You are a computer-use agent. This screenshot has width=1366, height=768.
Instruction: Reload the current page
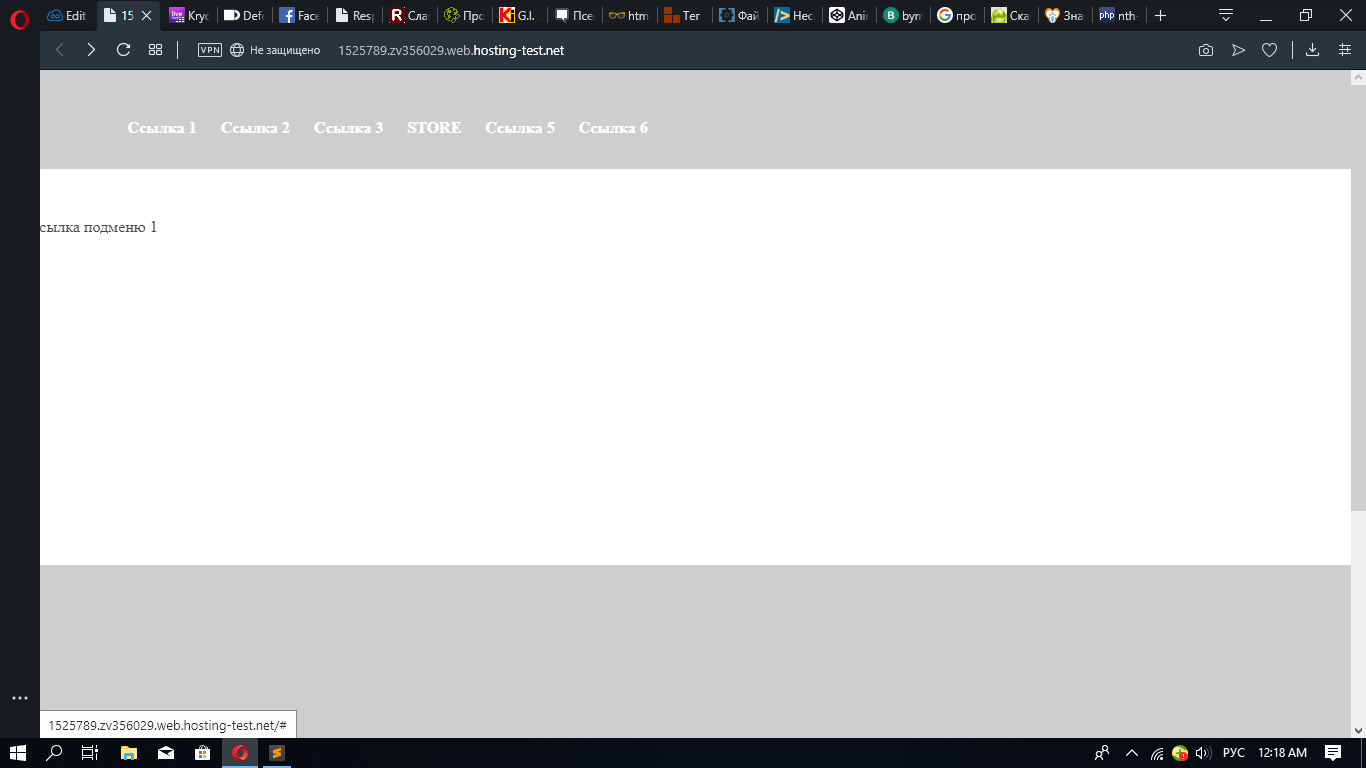[123, 50]
